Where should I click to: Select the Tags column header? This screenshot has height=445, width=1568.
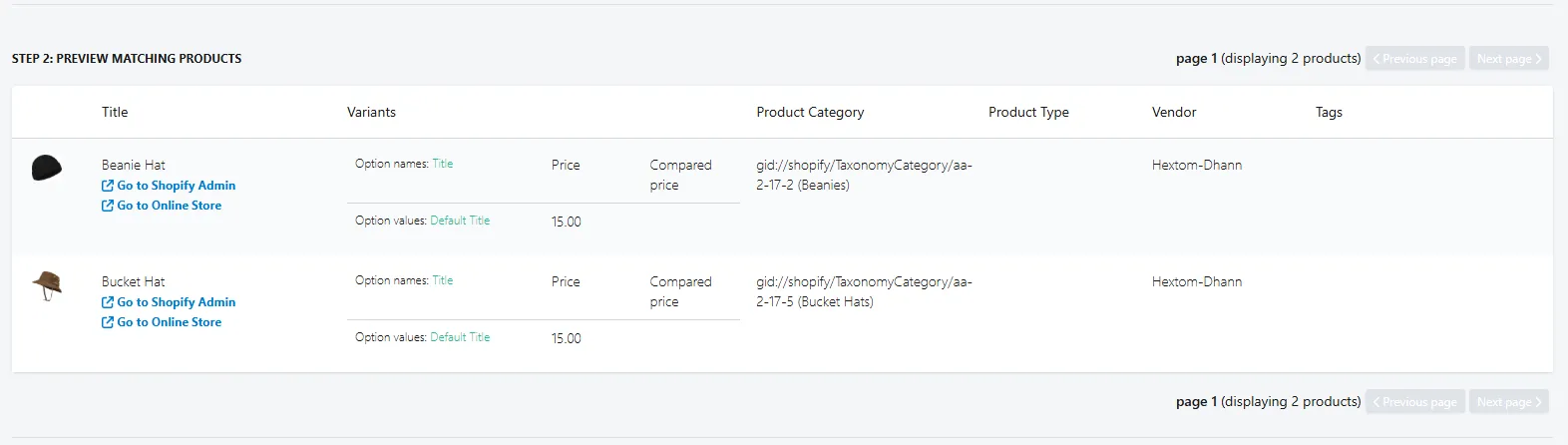tap(1329, 112)
